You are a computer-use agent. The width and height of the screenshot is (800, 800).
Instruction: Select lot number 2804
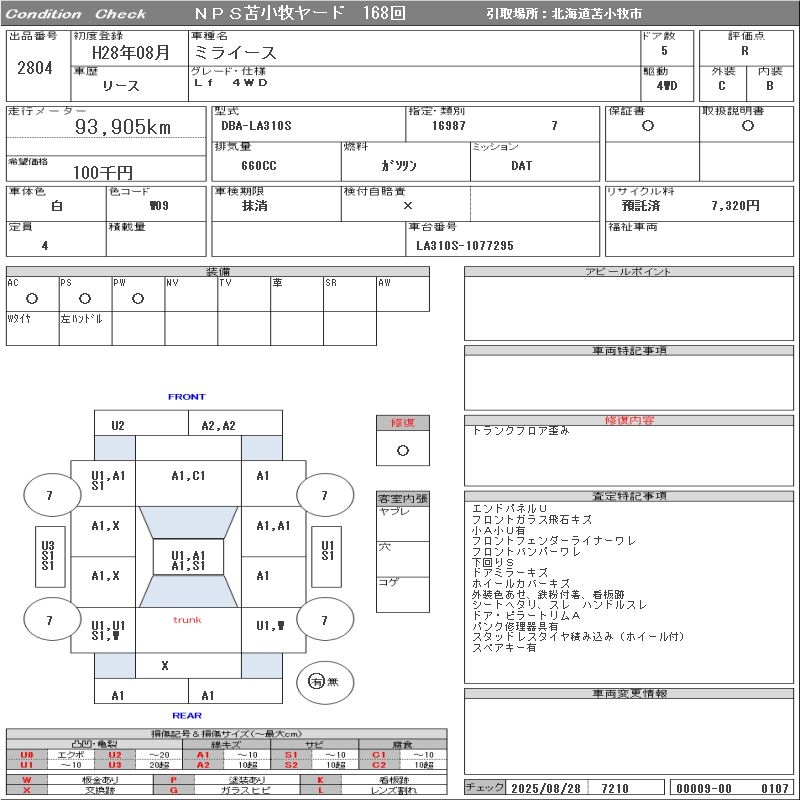(x=35, y=67)
